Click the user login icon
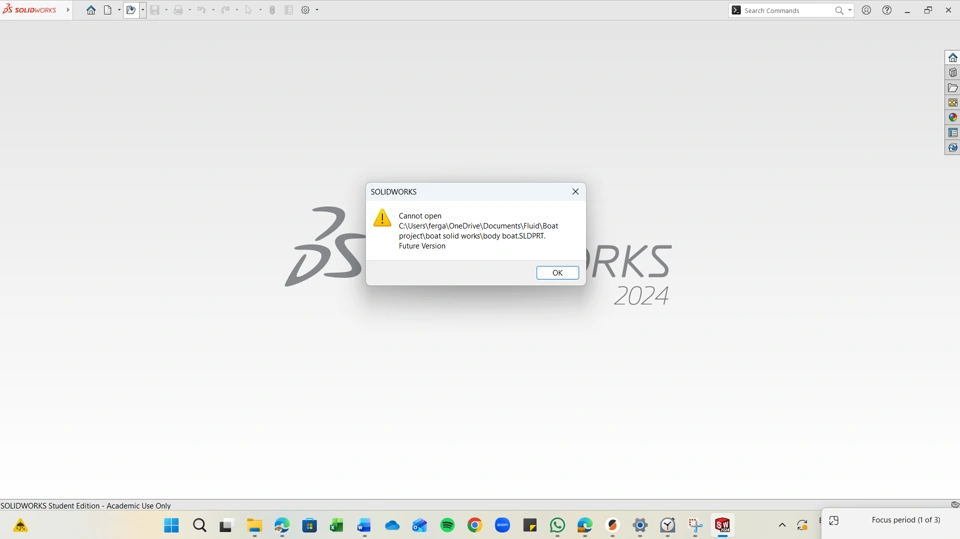Image resolution: width=960 pixels, height=539 pixels. click(866, 10)
